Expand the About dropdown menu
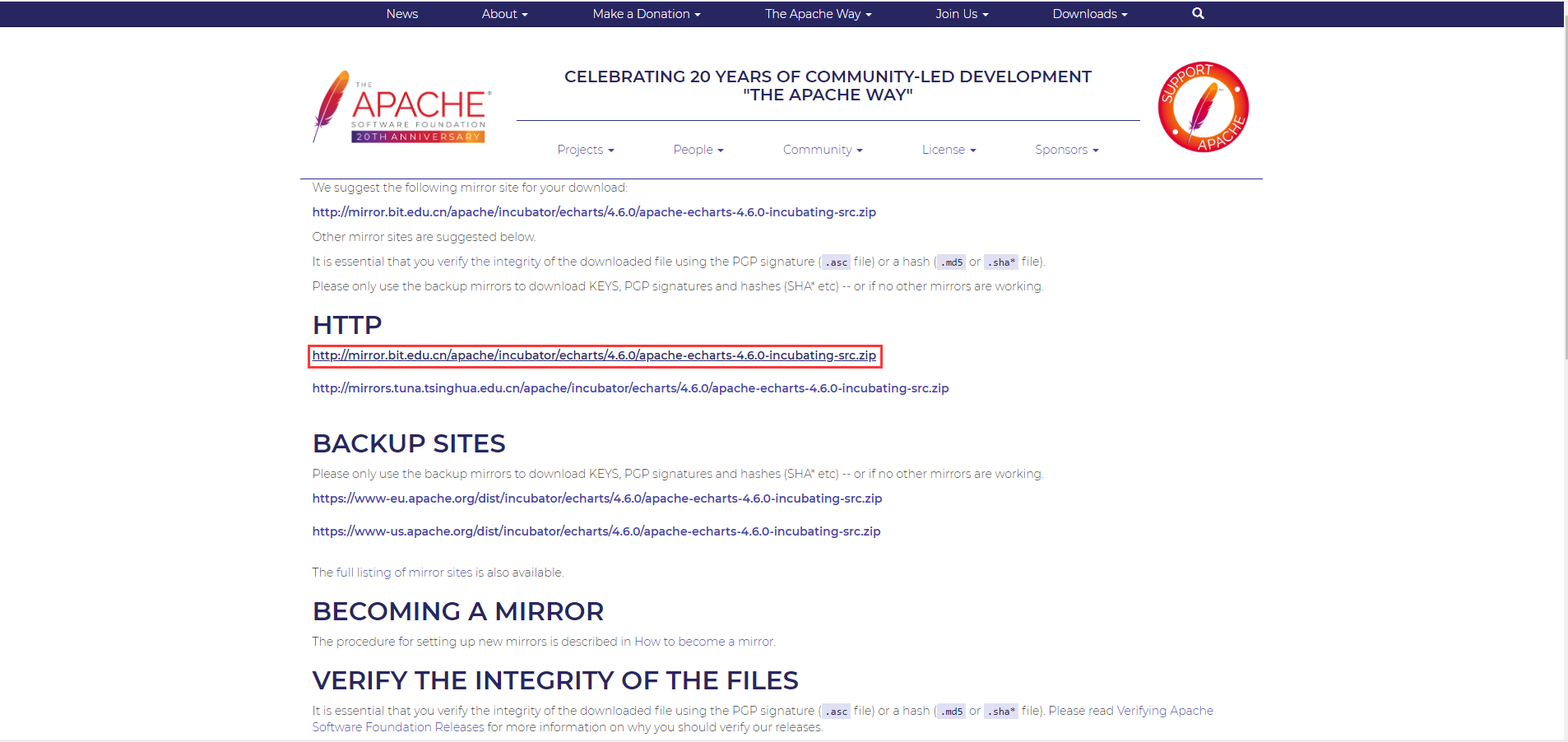1568x742 pixels. [x=504, y=14]
